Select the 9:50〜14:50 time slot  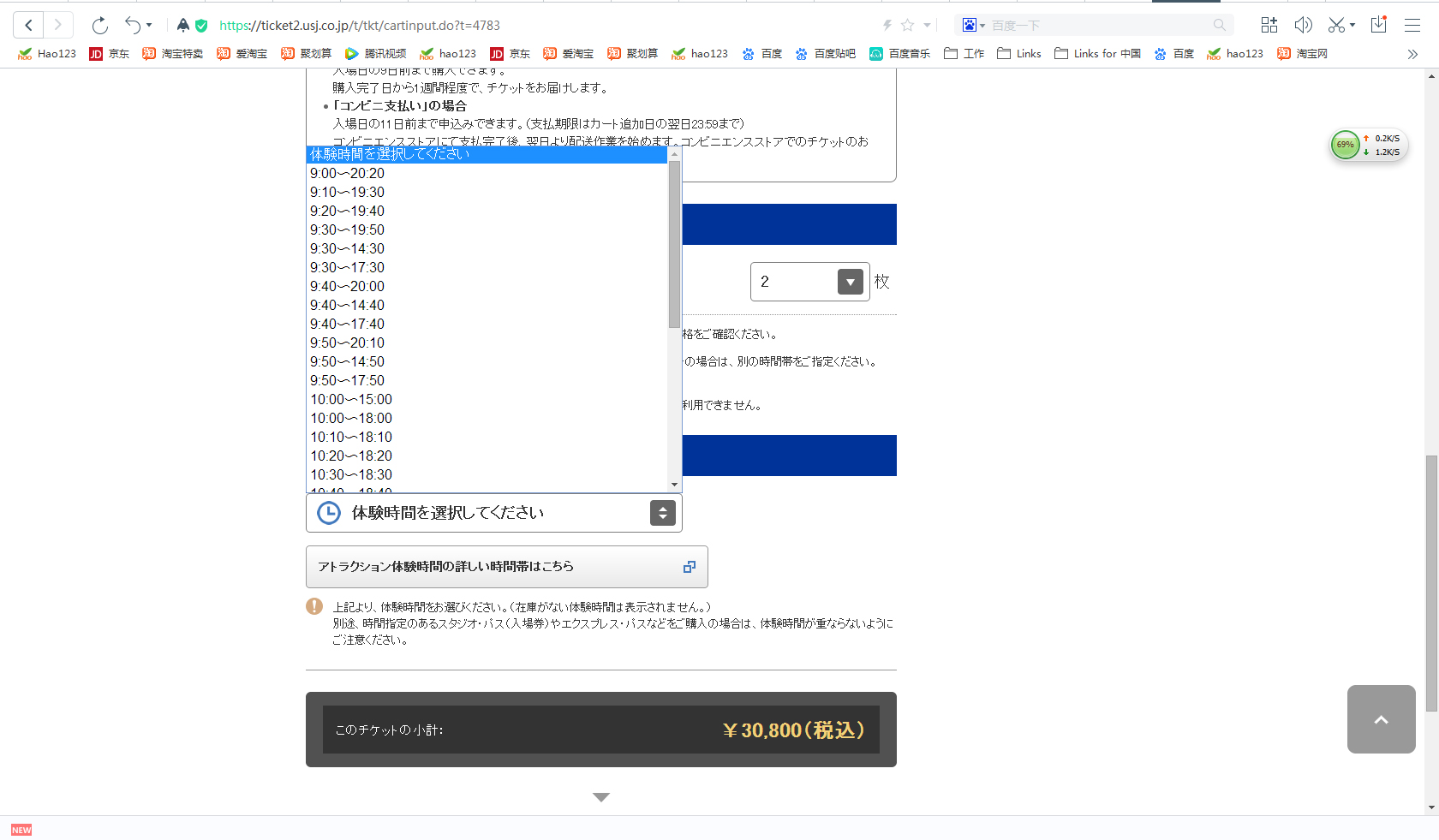coord(487,361)
